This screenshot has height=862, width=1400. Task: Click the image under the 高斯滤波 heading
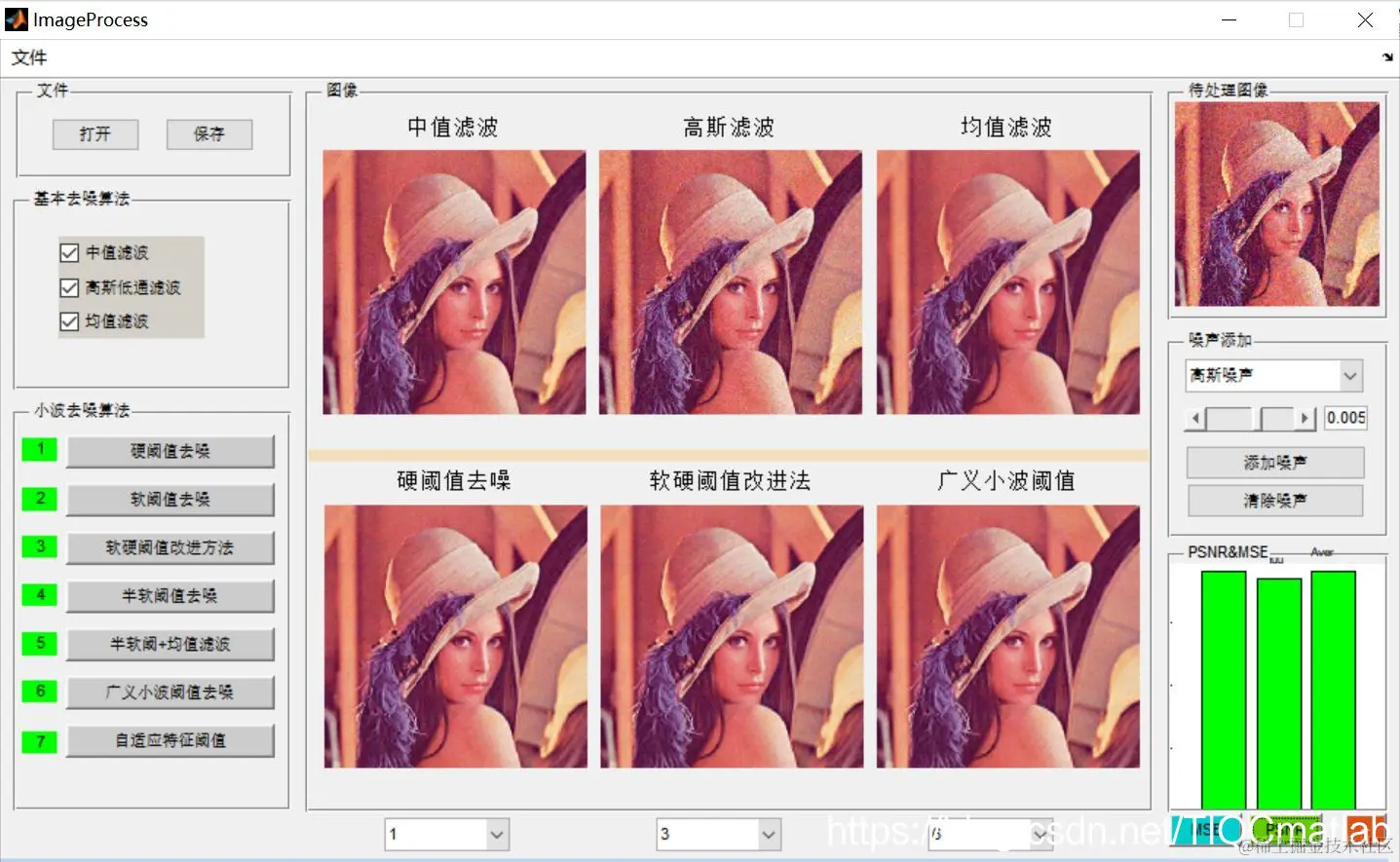(731, 282)
